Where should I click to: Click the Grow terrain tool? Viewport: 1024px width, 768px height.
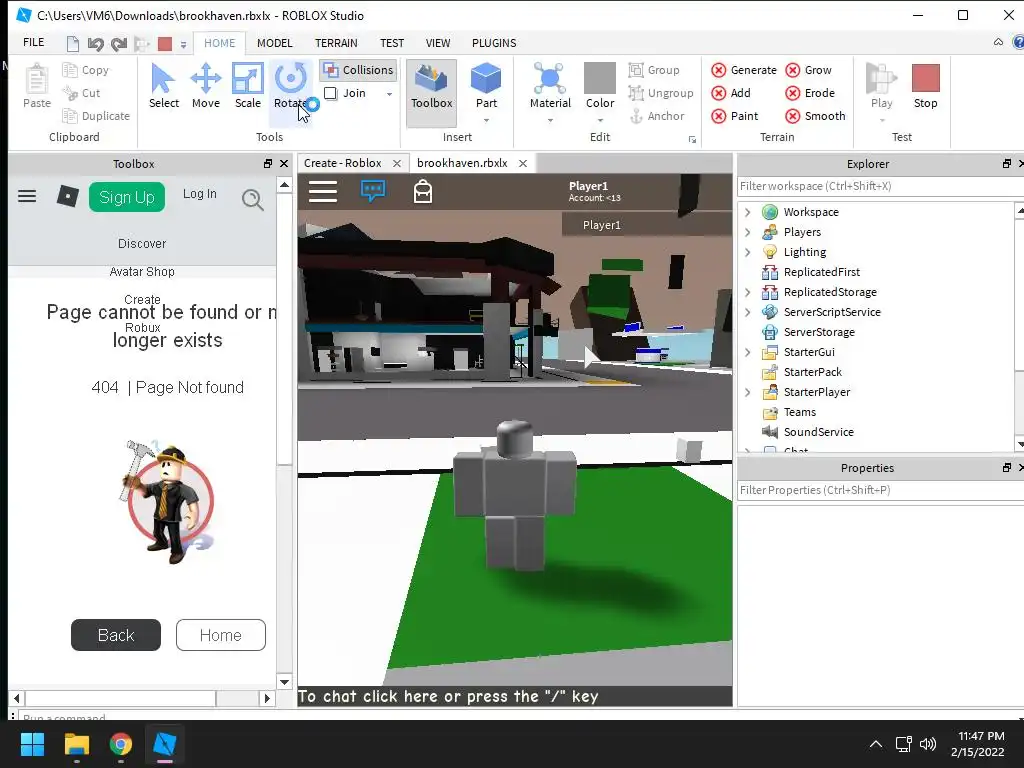808,70
